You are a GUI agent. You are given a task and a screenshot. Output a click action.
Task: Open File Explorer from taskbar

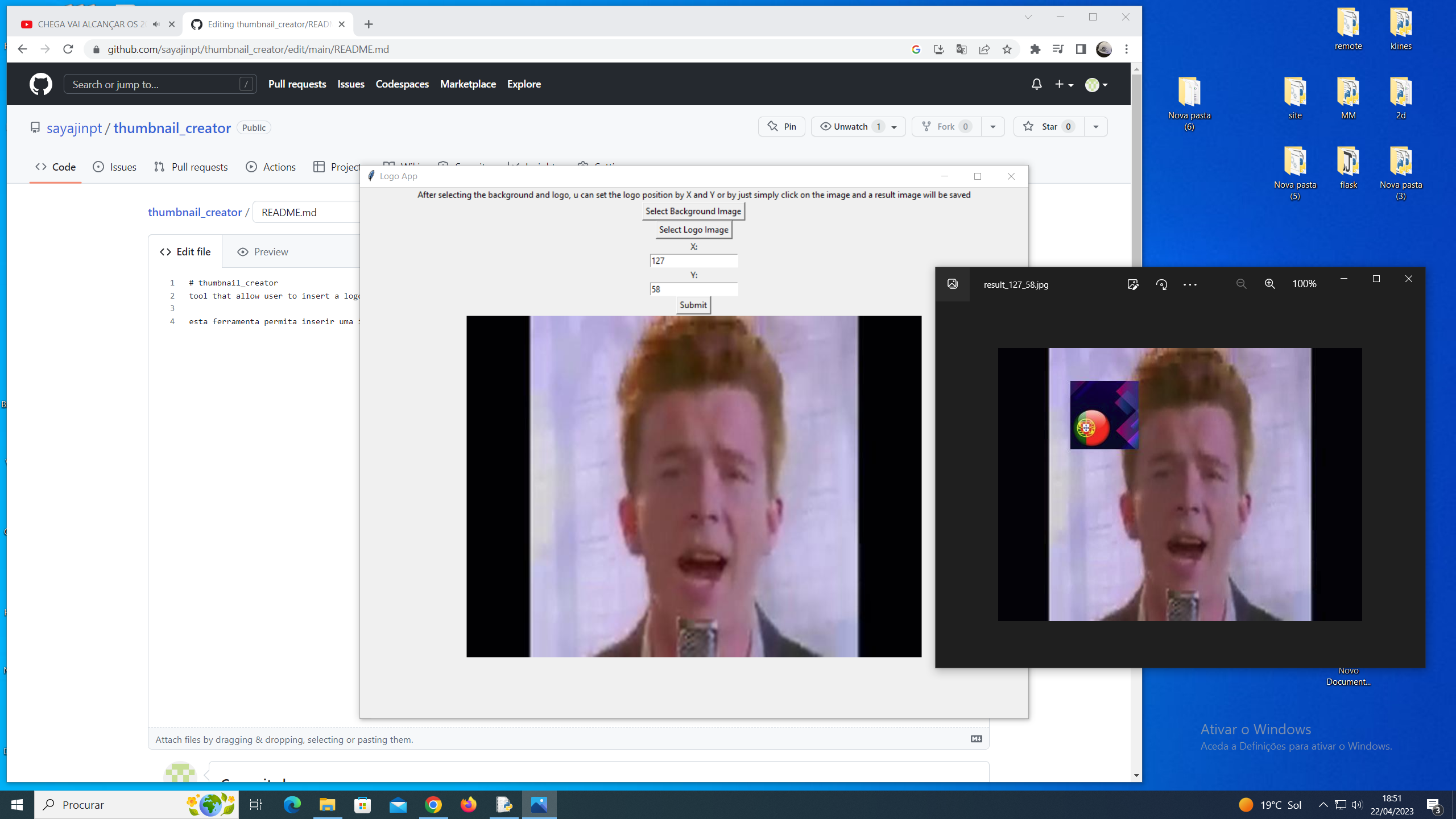click(x=327, y=805)
